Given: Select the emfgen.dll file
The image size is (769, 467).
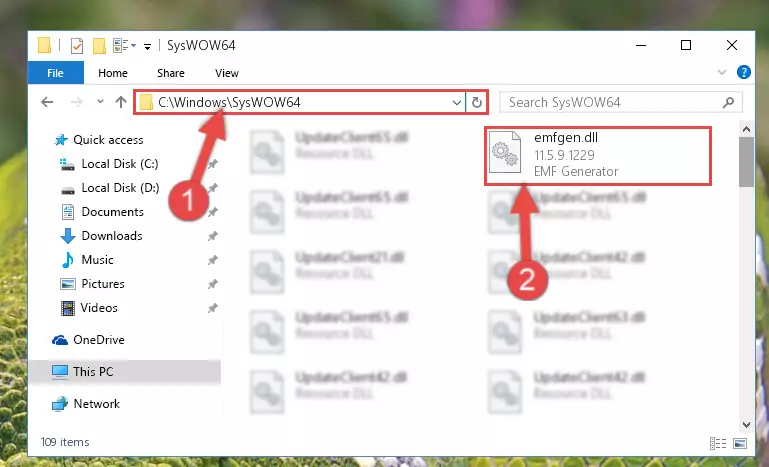Looking at the screenshot, I should 598,156.
